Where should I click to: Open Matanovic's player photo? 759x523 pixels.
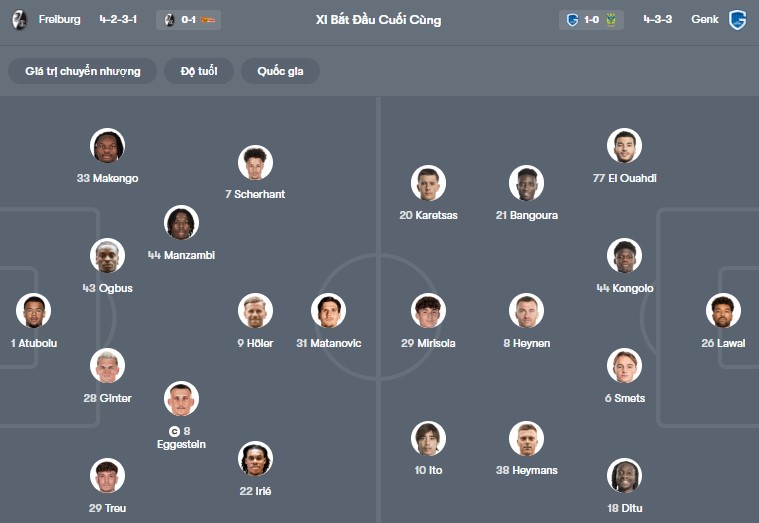[x=328, y=311]
